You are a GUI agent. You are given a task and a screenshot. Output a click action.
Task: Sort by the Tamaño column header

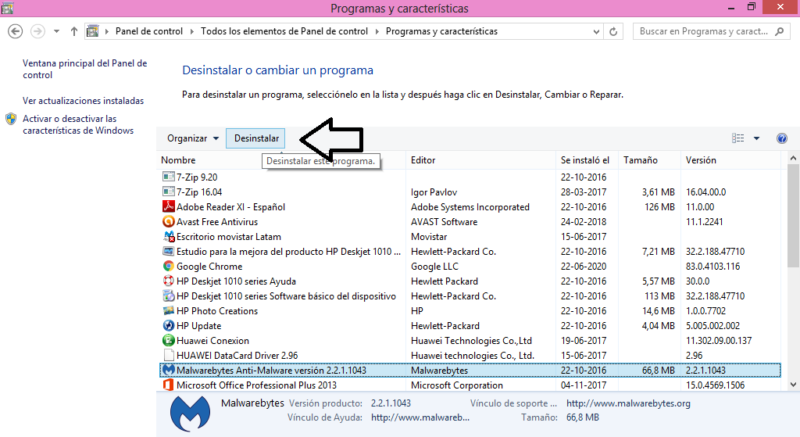[x=640, y=160]
